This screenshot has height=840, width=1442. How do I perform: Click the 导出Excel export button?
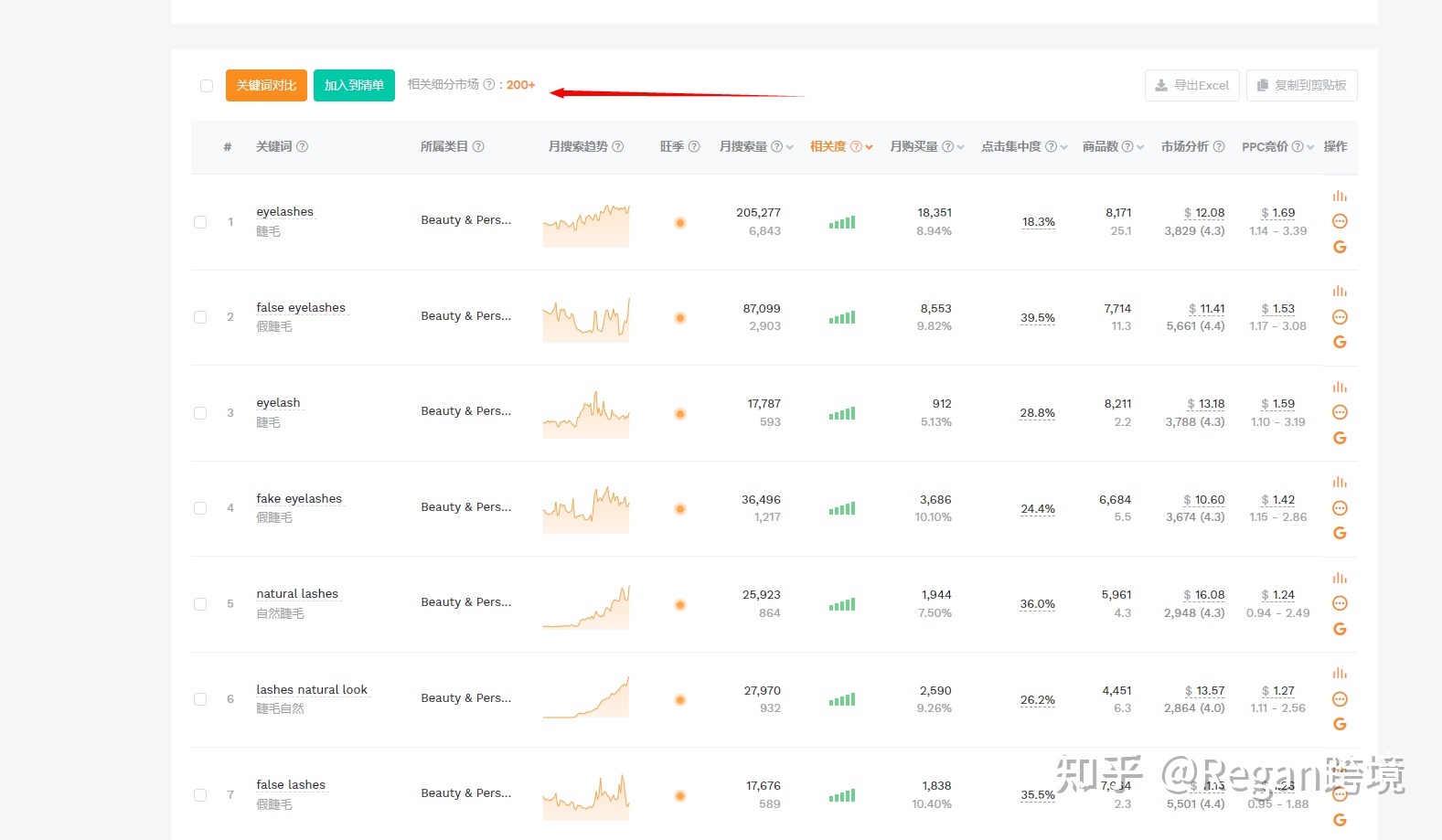(1191, 85)
